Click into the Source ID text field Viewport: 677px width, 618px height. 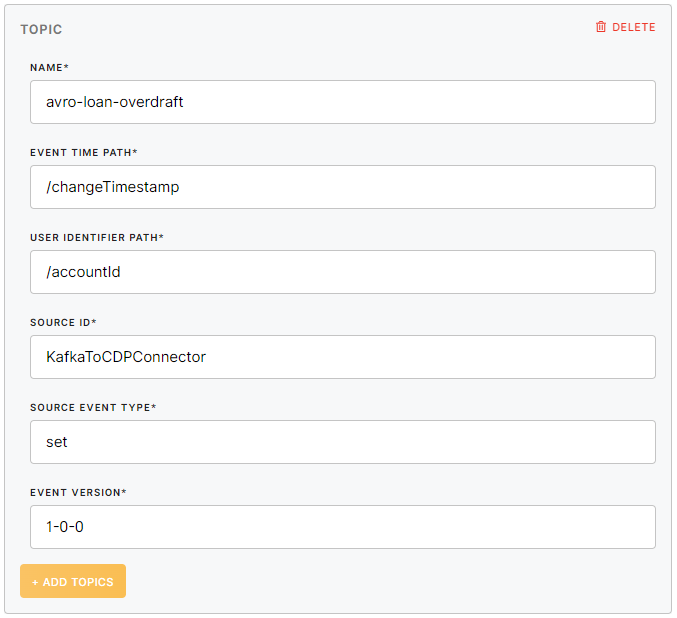point(343,357)
